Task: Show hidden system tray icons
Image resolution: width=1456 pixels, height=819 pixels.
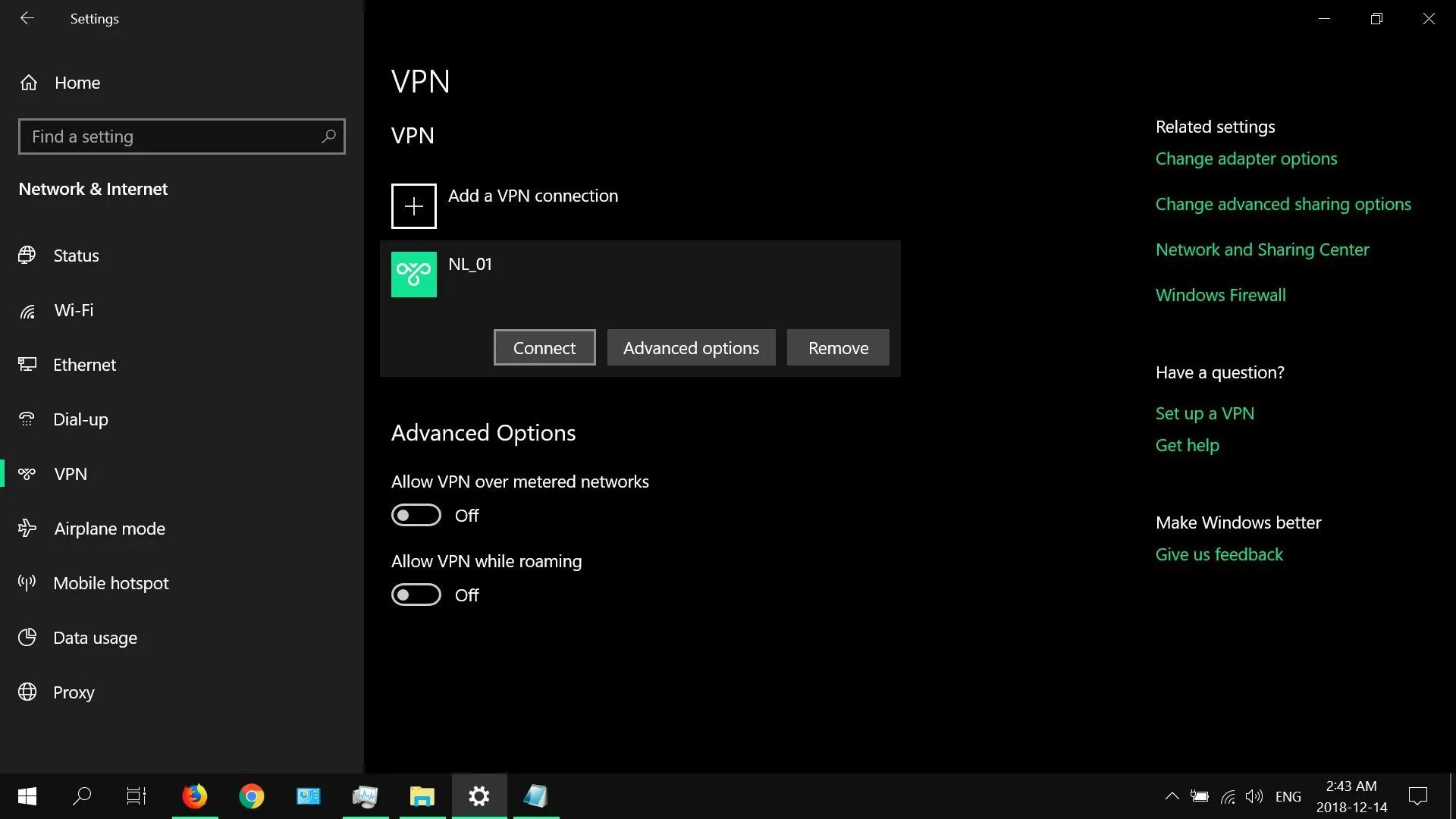Action: click(1172, 796)
